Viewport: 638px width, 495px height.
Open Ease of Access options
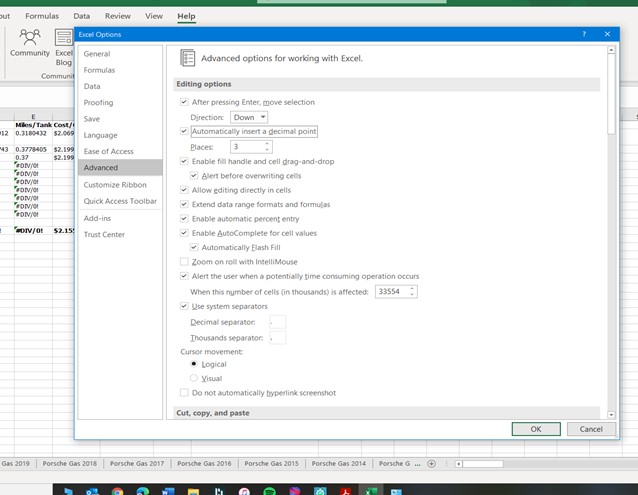[120, 151]
